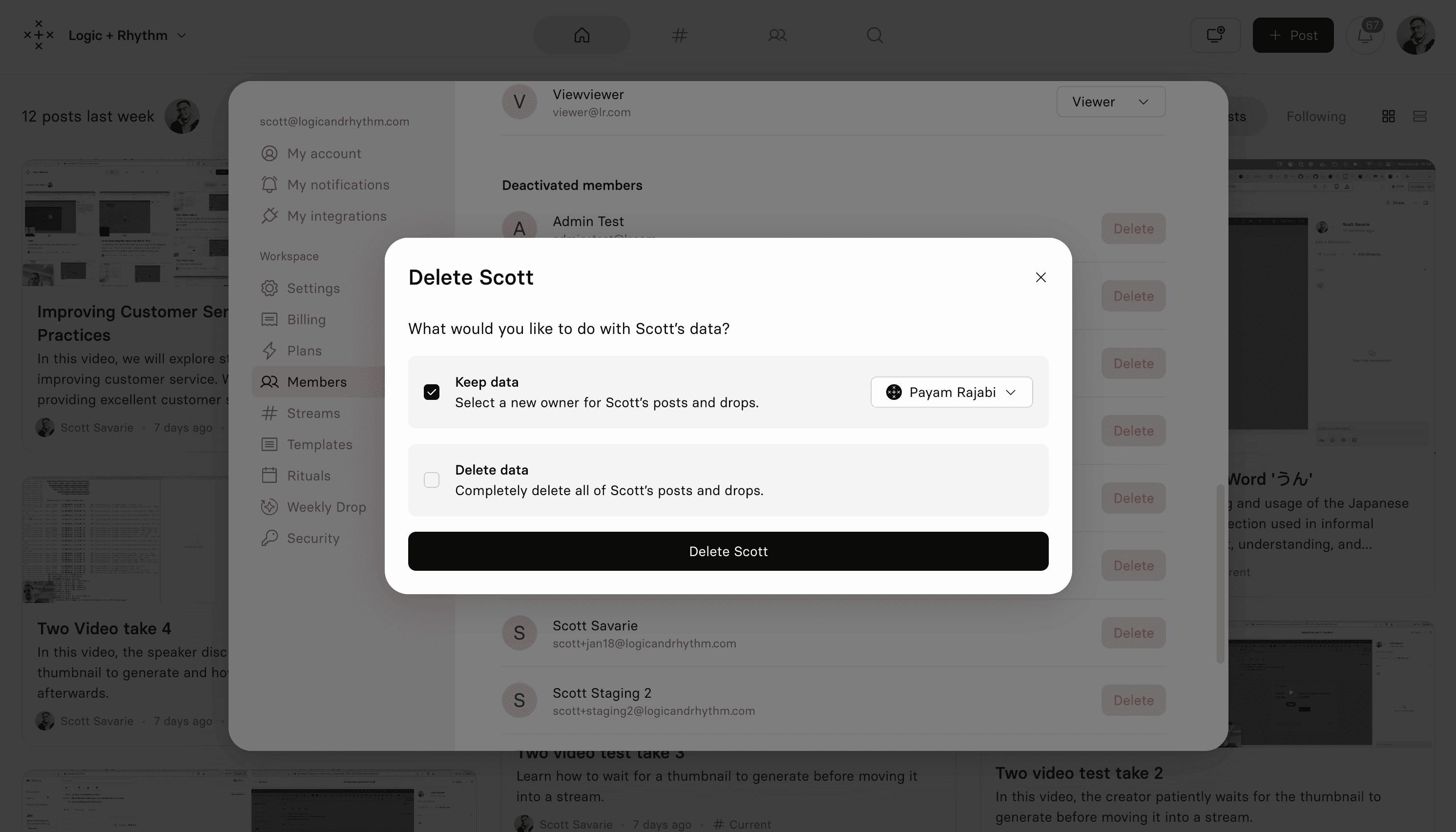The width and height of the screenshot is (1456, 832).
Task: Click the Logic + Rhythm workspace icon
Action: click(x=38, y=35)
